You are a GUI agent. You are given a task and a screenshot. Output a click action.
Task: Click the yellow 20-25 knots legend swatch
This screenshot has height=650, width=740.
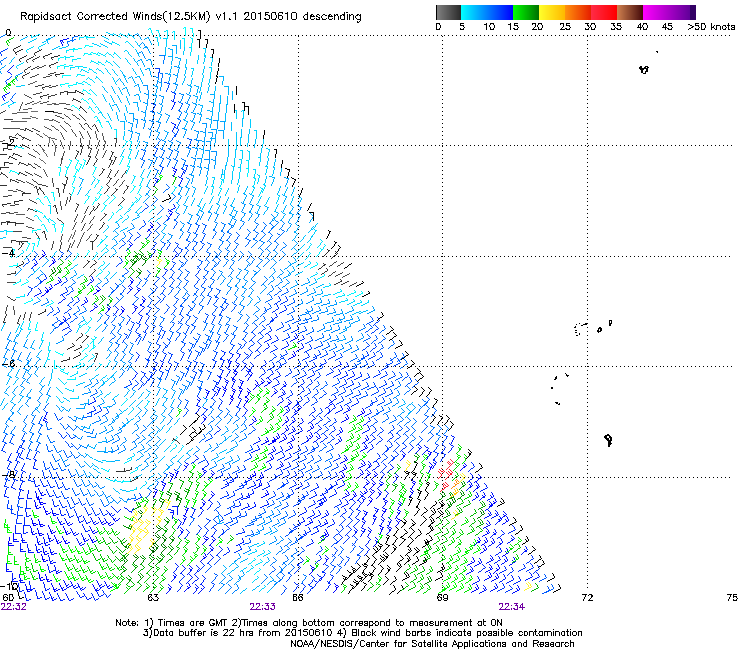pos(552,12)
